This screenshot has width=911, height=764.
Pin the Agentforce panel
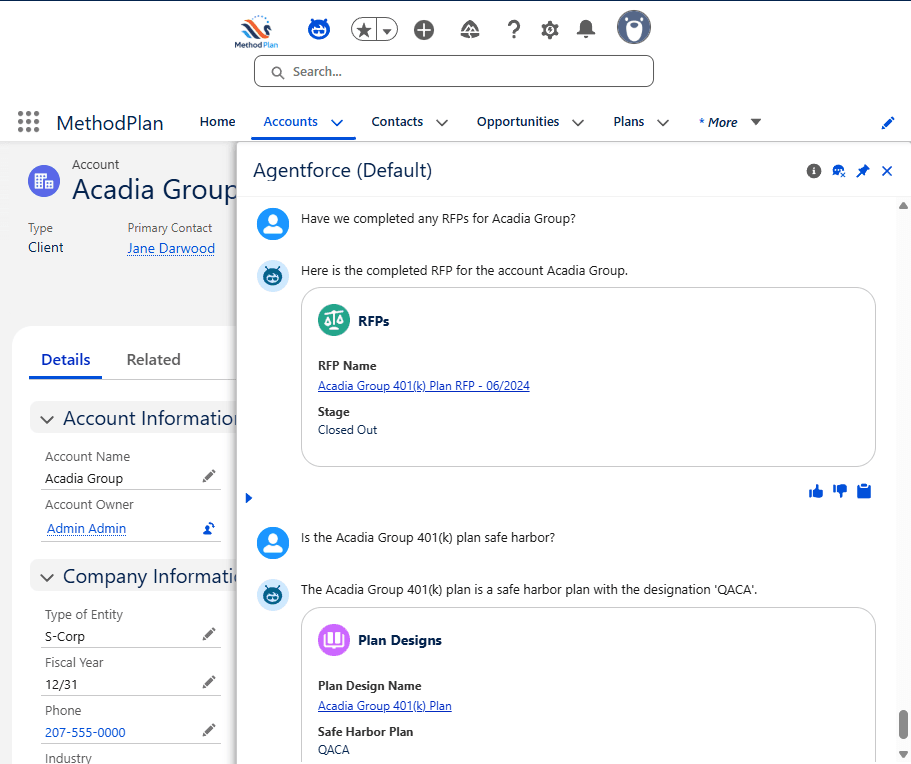[863, 171]
